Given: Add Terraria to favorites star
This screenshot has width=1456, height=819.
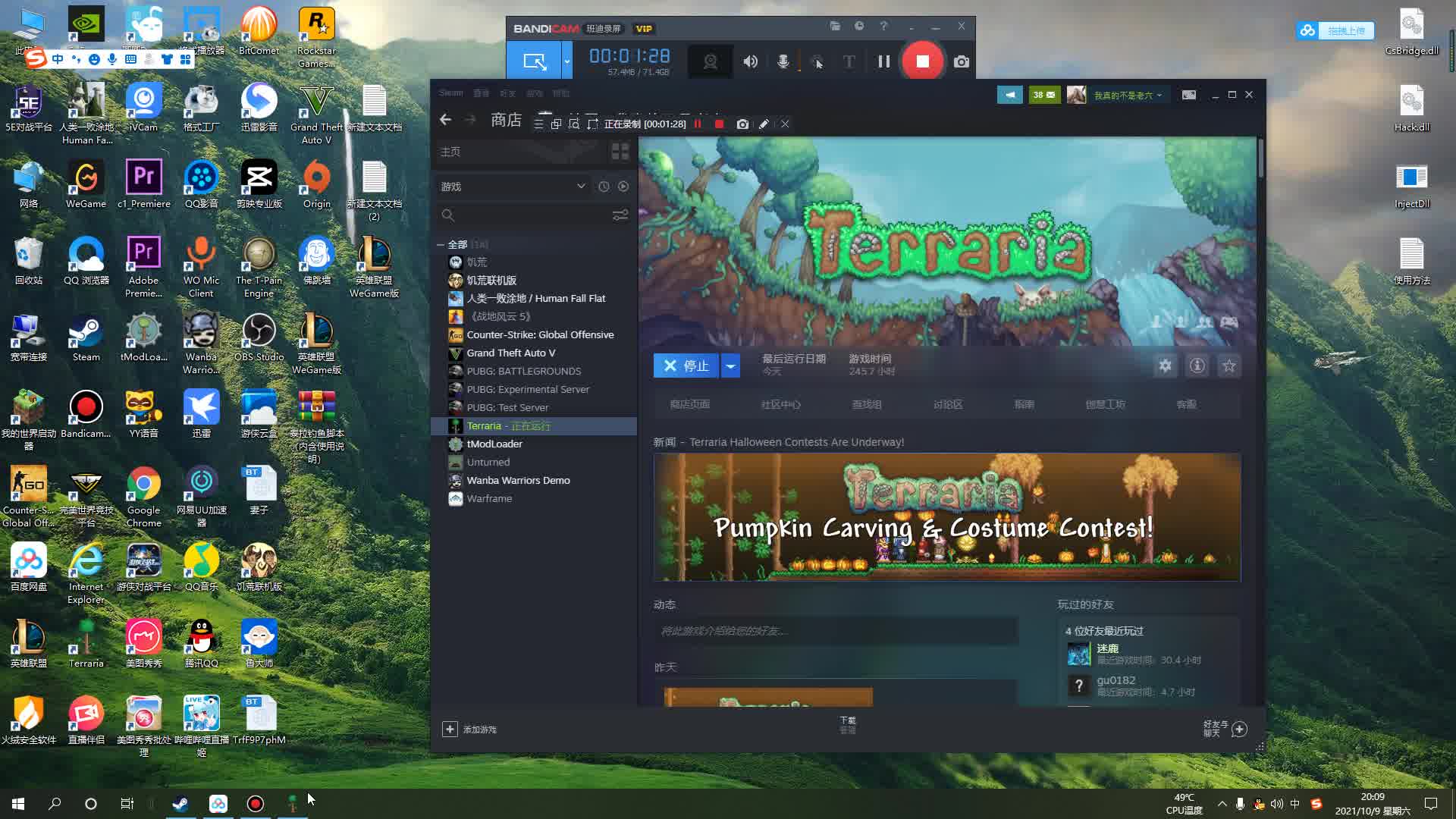Looking at the screenshot, I should (x=1228, y=366).
